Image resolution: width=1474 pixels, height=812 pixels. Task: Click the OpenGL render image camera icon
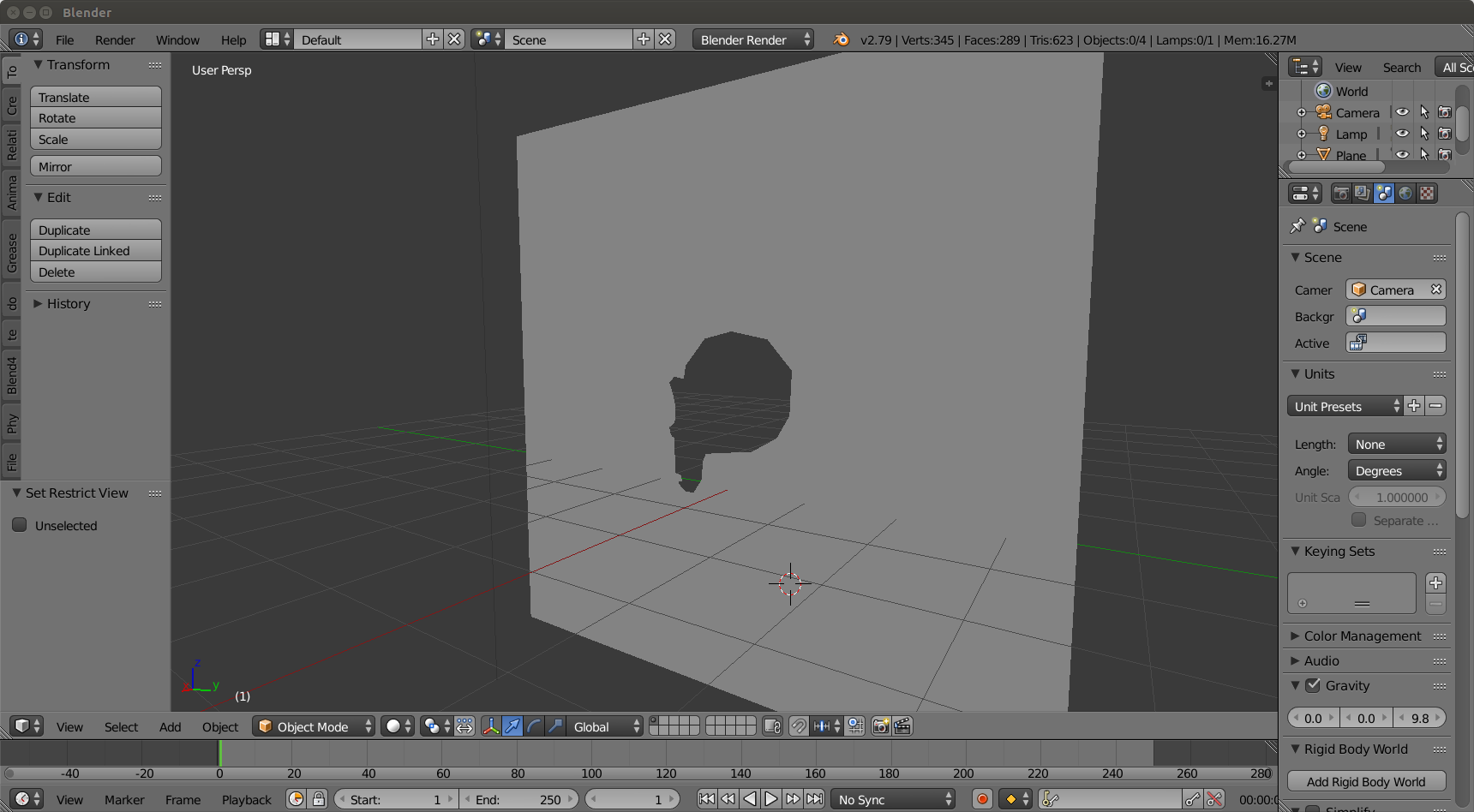880,726
